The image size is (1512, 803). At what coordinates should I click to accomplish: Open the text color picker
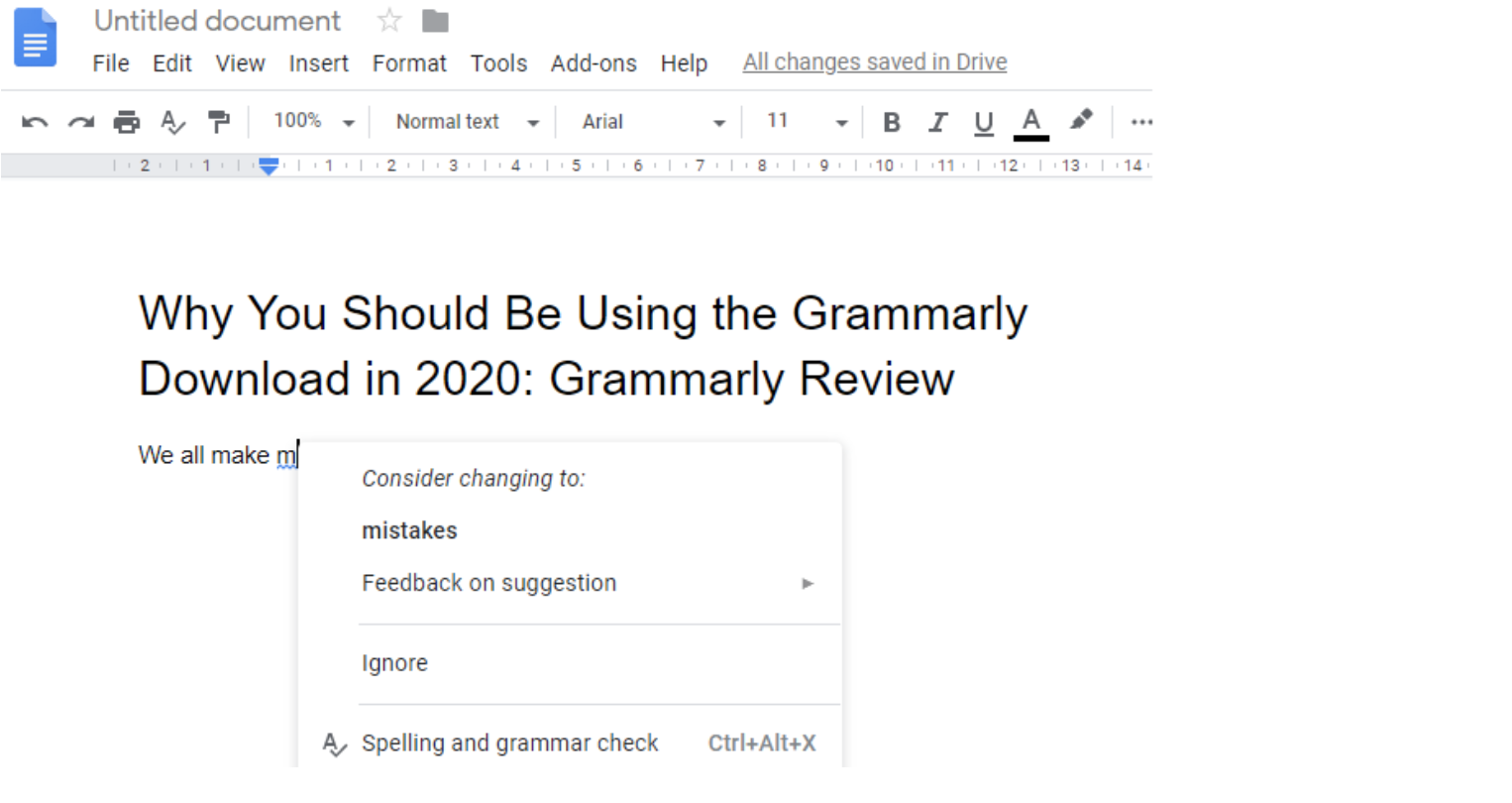[x=1030, y=123]
